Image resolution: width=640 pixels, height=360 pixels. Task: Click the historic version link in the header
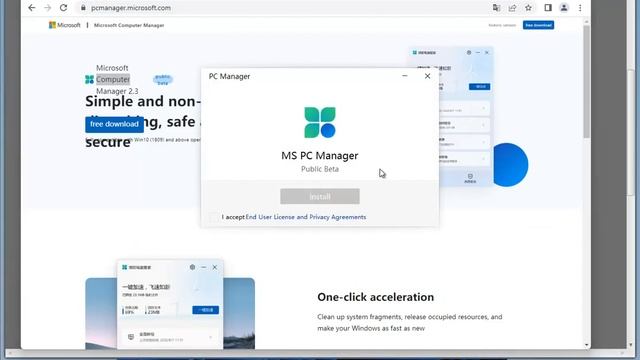click(x=502, y=25)
